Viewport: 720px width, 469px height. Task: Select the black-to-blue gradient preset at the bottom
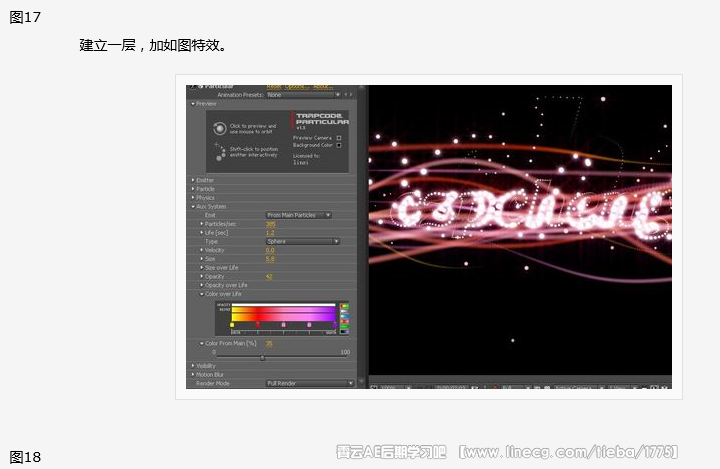pos(344,331)
